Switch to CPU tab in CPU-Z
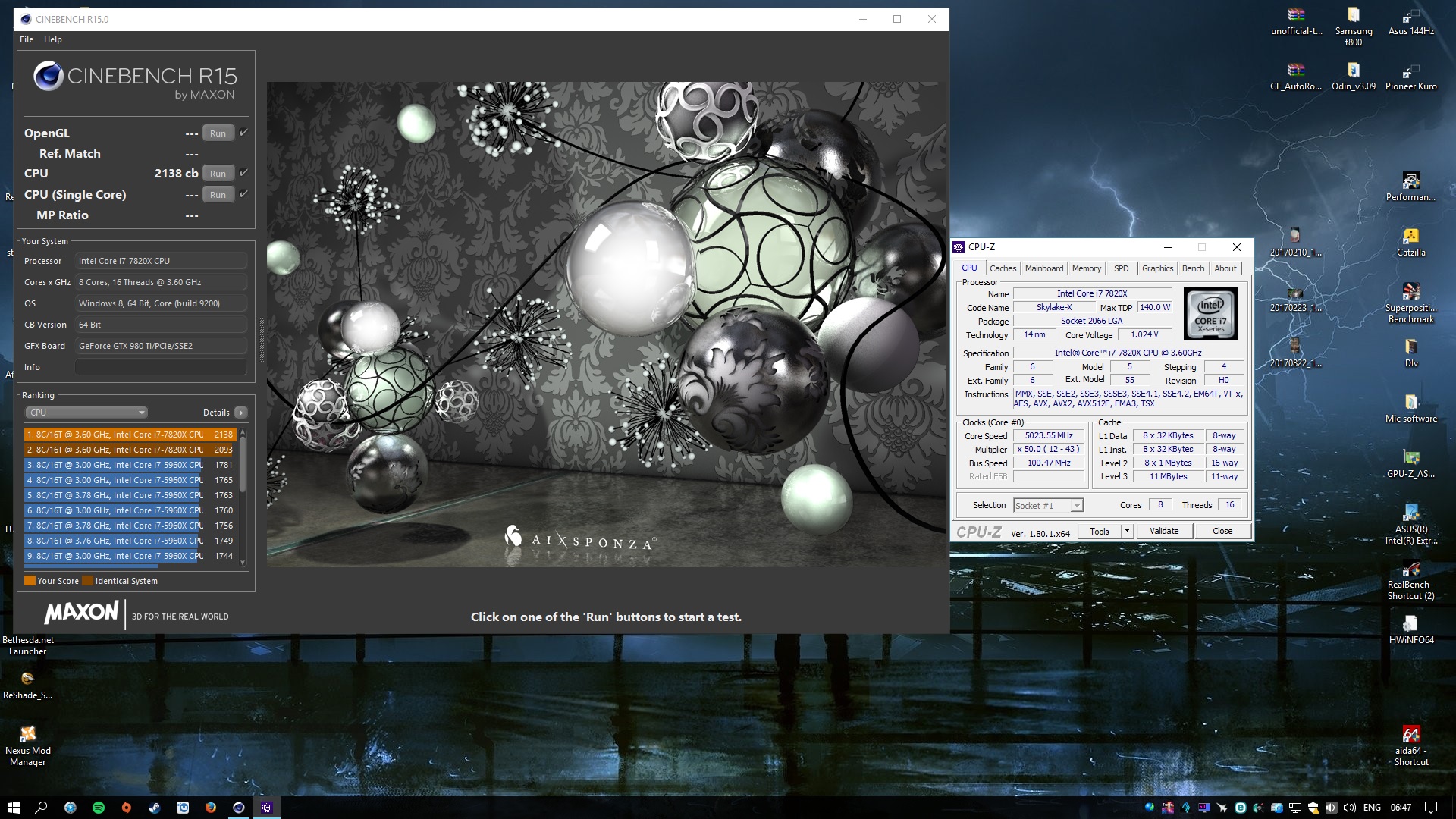This screenshot has height=819, width=1456. (969, 268)
